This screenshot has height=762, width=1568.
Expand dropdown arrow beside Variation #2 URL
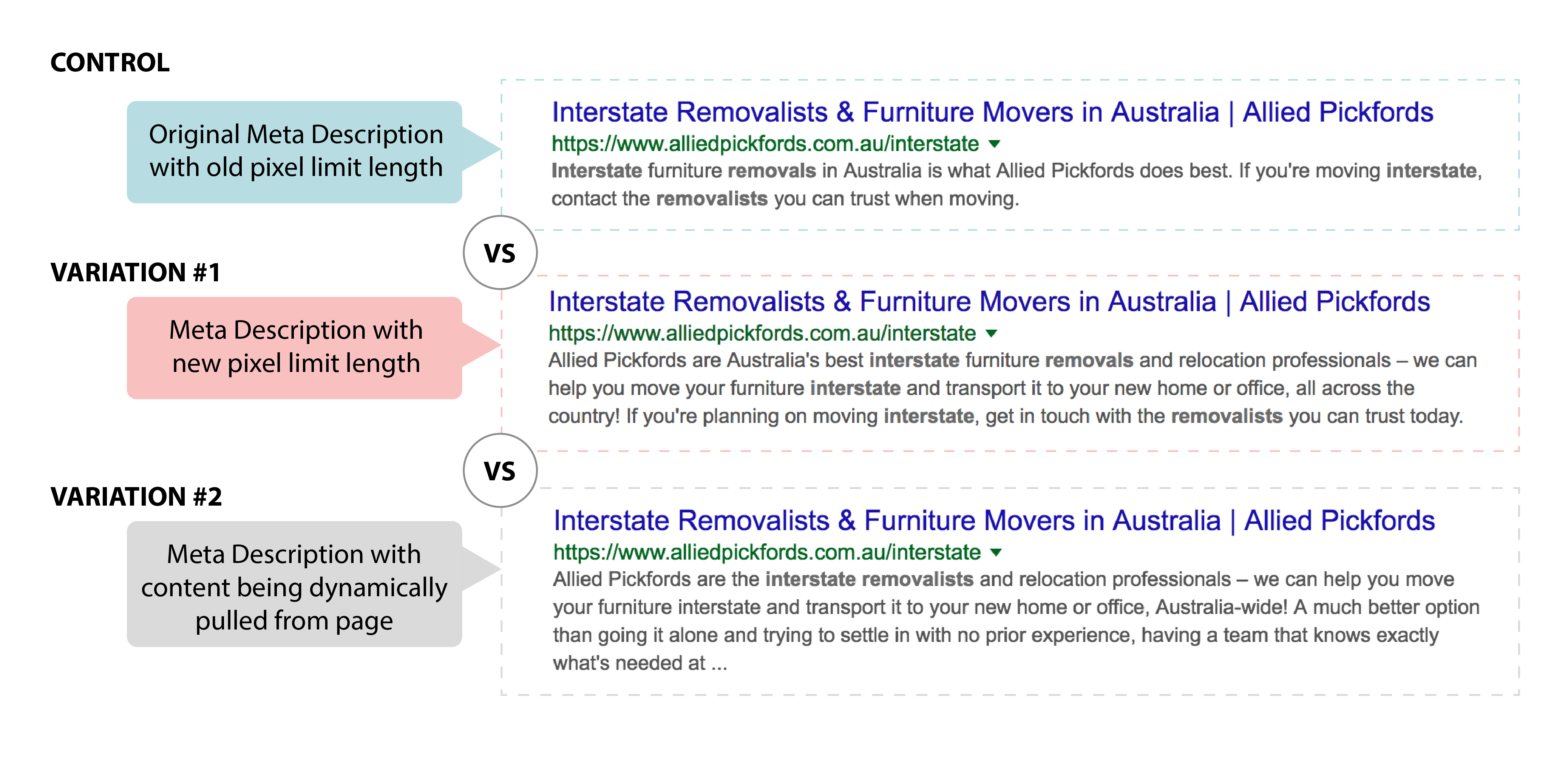996,553
